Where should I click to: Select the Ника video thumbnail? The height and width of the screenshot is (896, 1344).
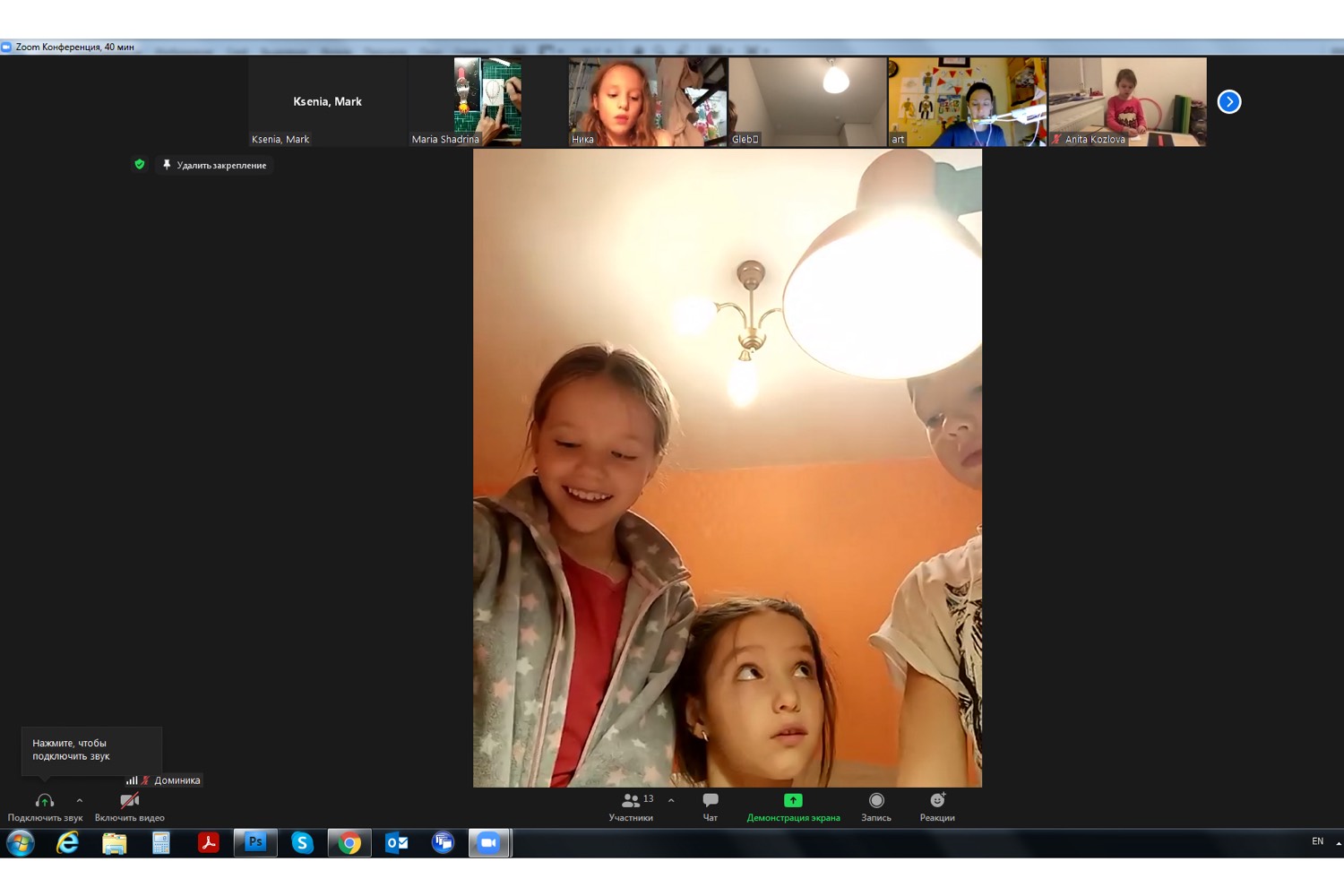647,101
